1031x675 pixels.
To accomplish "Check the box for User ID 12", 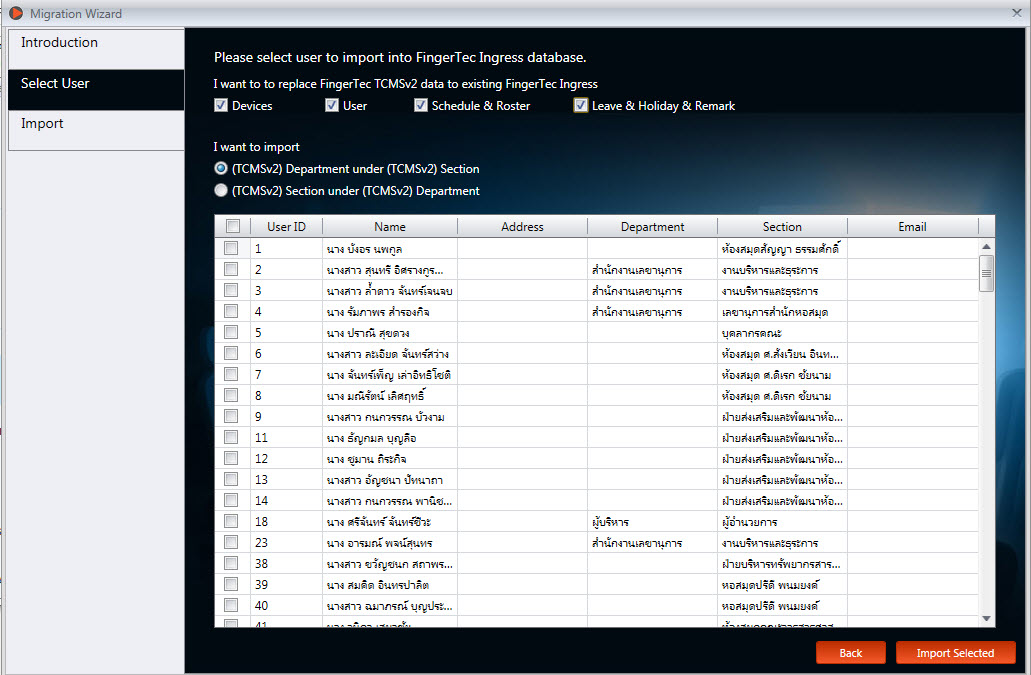I will pyautogui.click(x=231, y=459).
